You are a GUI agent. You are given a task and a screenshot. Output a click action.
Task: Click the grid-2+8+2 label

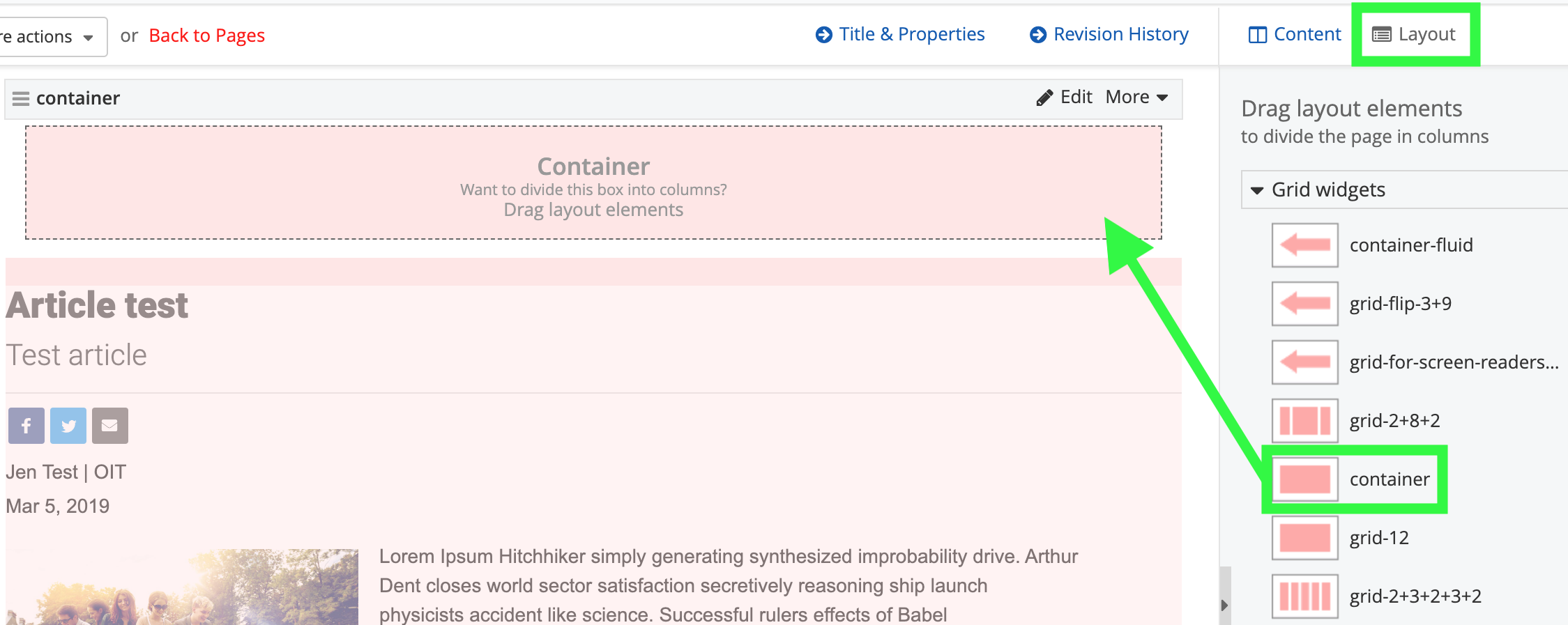click(1395, 421)
